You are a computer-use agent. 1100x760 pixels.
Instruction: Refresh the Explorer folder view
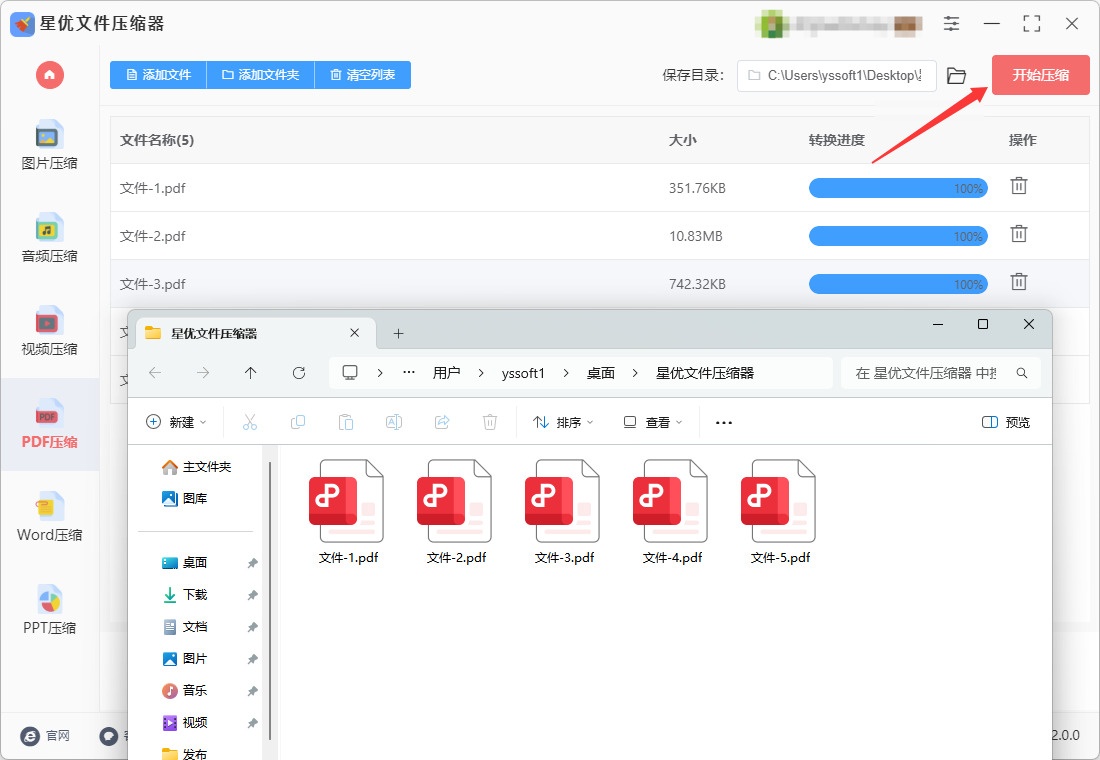pos(299,373)
